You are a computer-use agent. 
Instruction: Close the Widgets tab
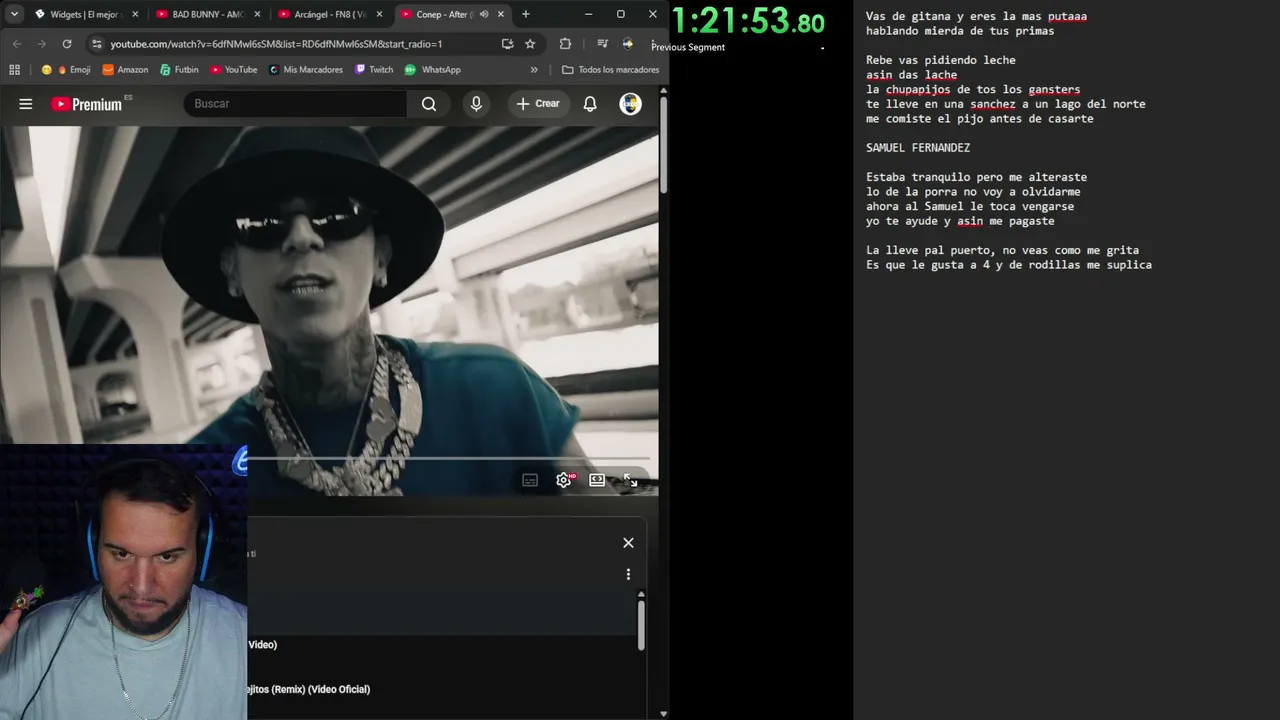pos(135,14)
